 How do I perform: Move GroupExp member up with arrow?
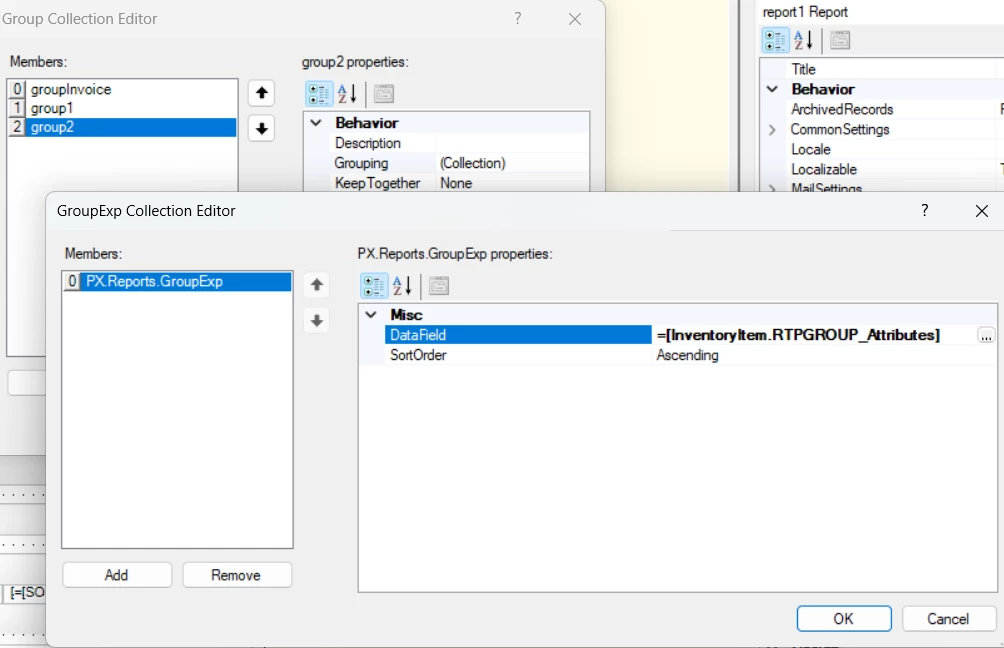coord(317,285)
